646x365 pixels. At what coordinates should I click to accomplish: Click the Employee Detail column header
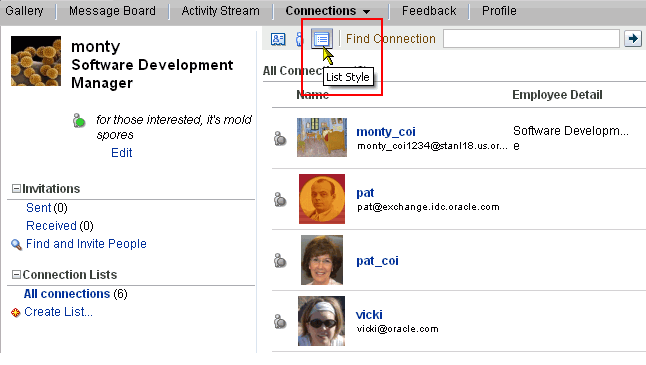tap(557, 95)
